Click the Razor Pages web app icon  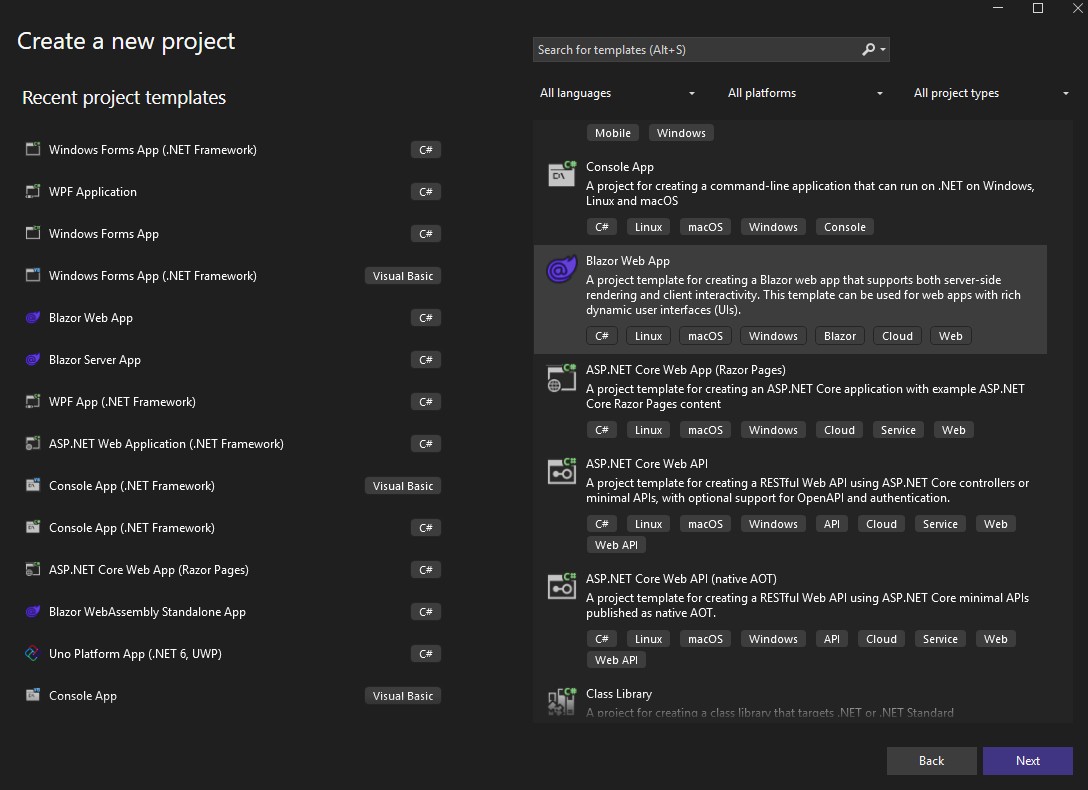(561, 378)
